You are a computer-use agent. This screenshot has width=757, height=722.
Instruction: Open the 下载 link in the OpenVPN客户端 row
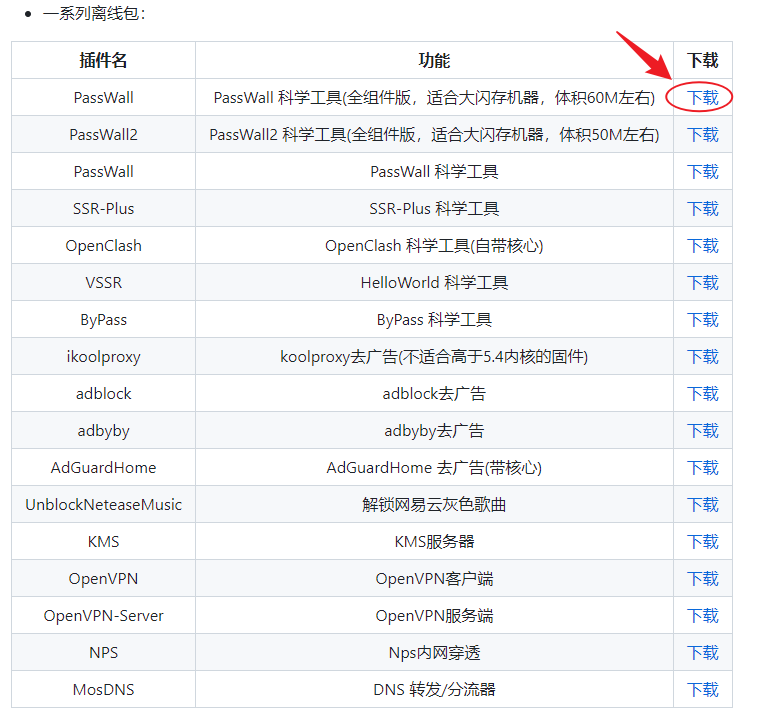coord(702,579)
